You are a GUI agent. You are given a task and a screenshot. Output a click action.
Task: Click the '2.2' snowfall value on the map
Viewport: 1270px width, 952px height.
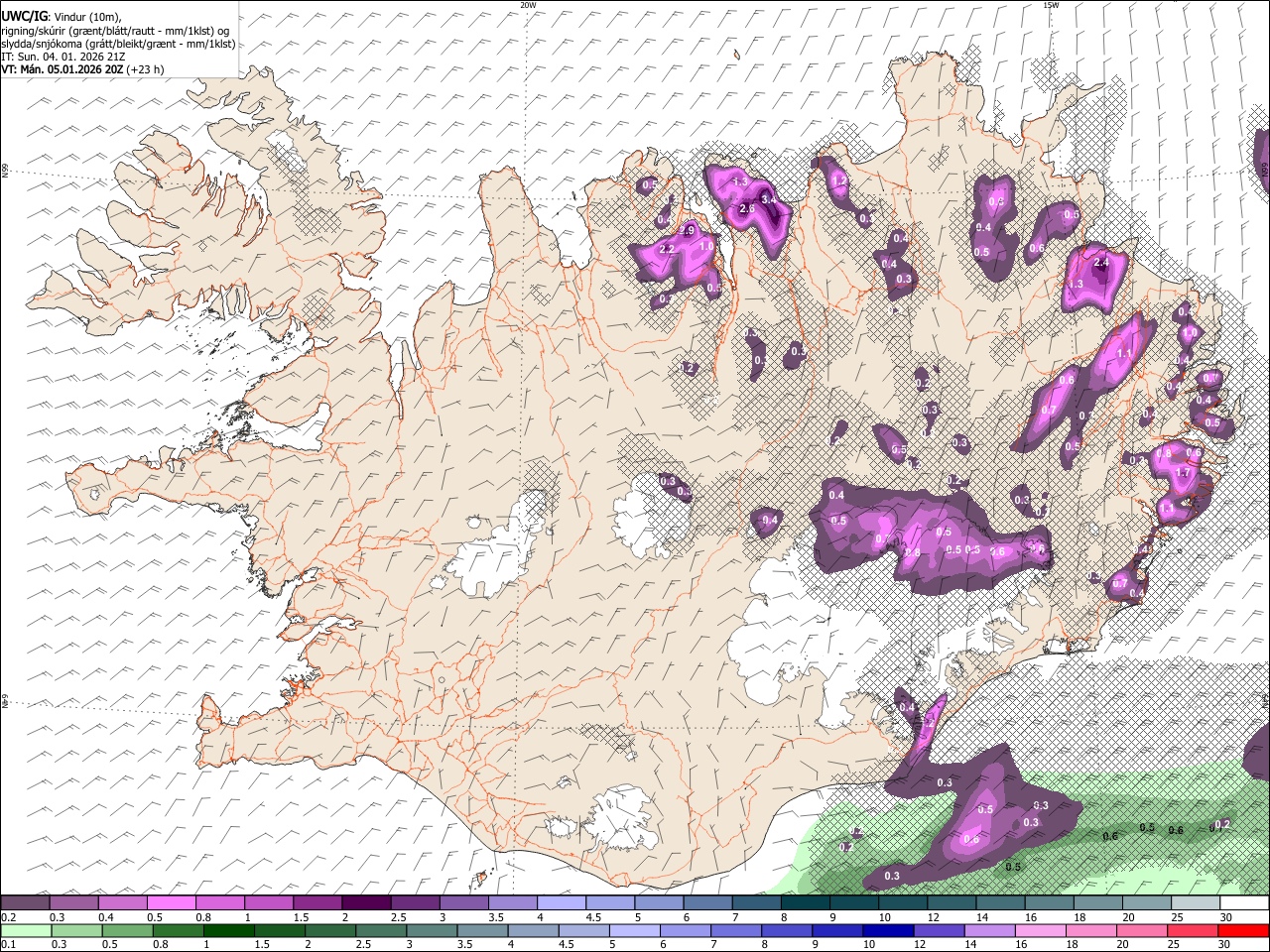[667, 249]
